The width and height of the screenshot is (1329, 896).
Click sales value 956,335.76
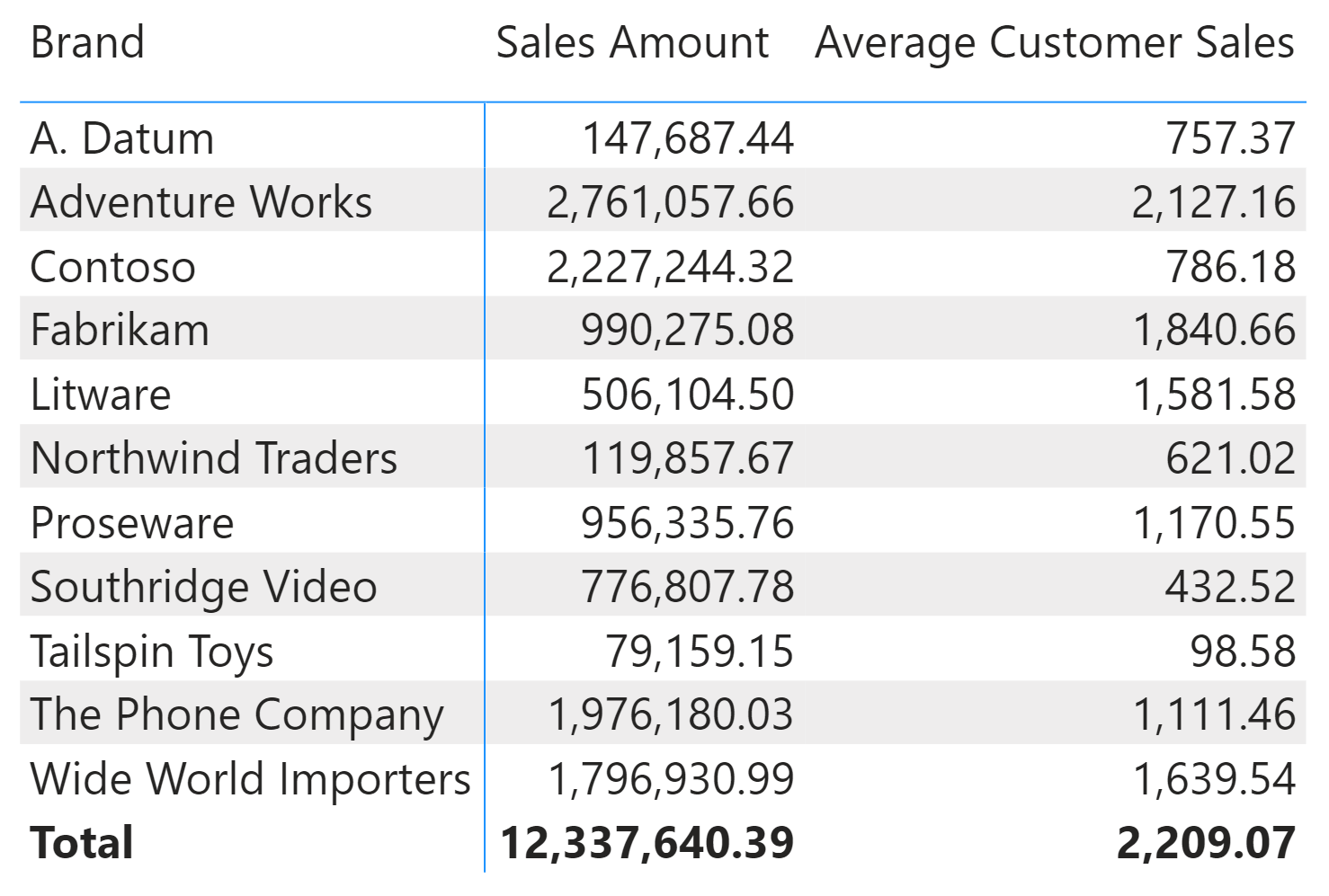pos(688,522)
